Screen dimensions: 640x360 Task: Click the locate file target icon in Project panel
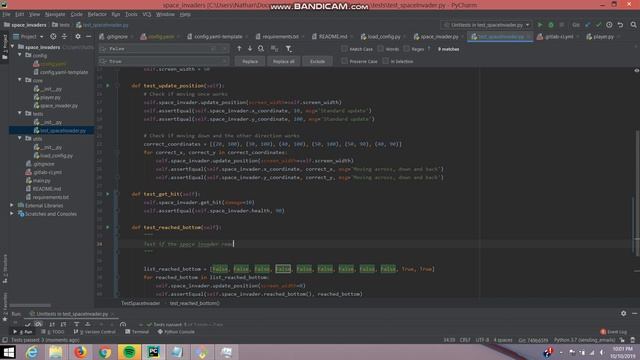53,36
